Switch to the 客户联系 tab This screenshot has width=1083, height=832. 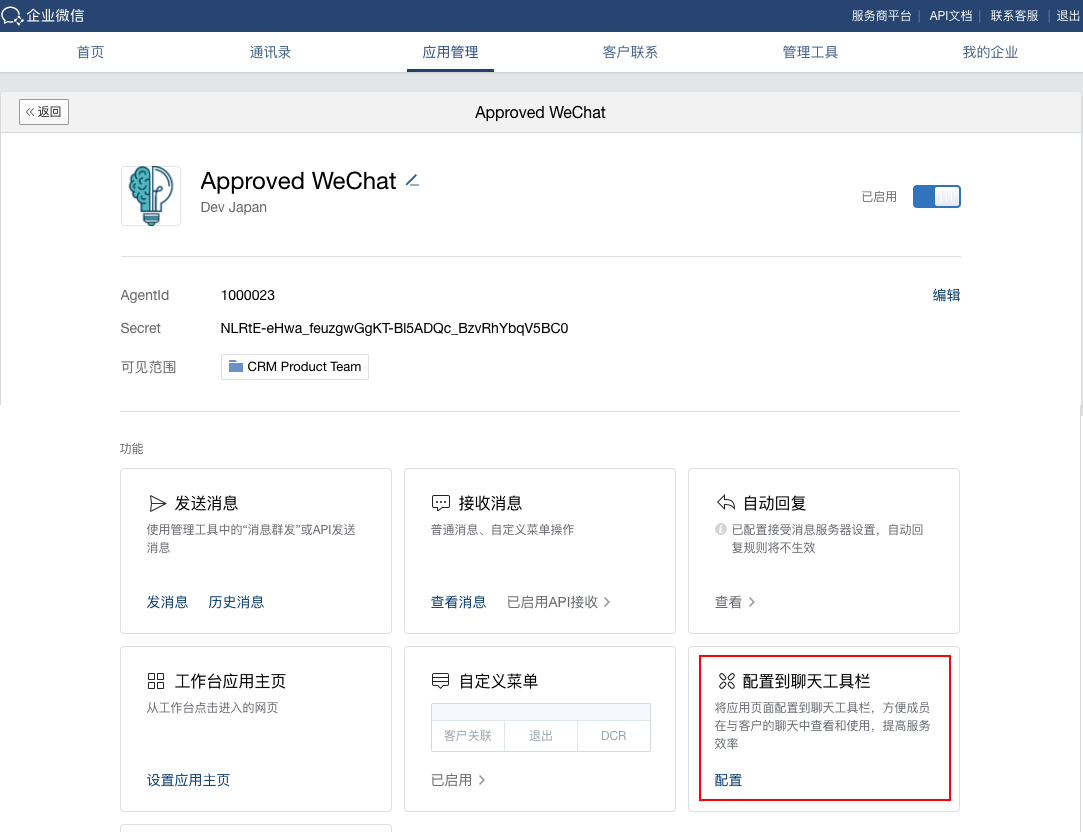point(630,52)
